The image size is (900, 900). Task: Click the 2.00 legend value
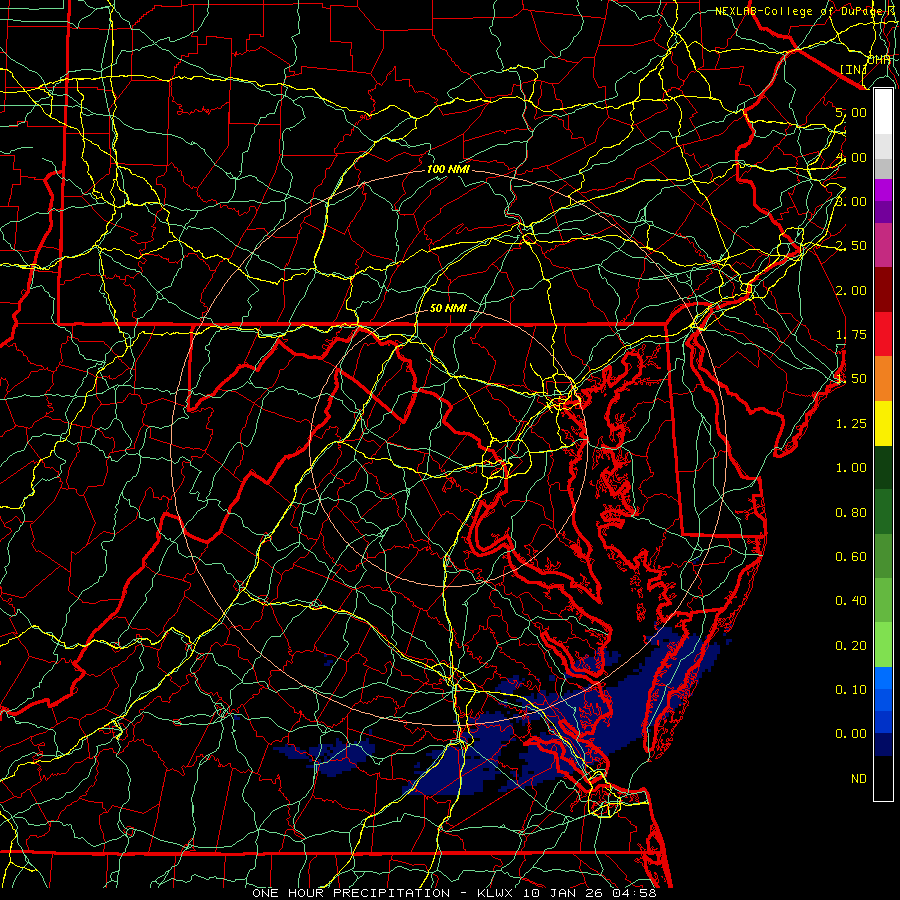[x=851, y=290]
